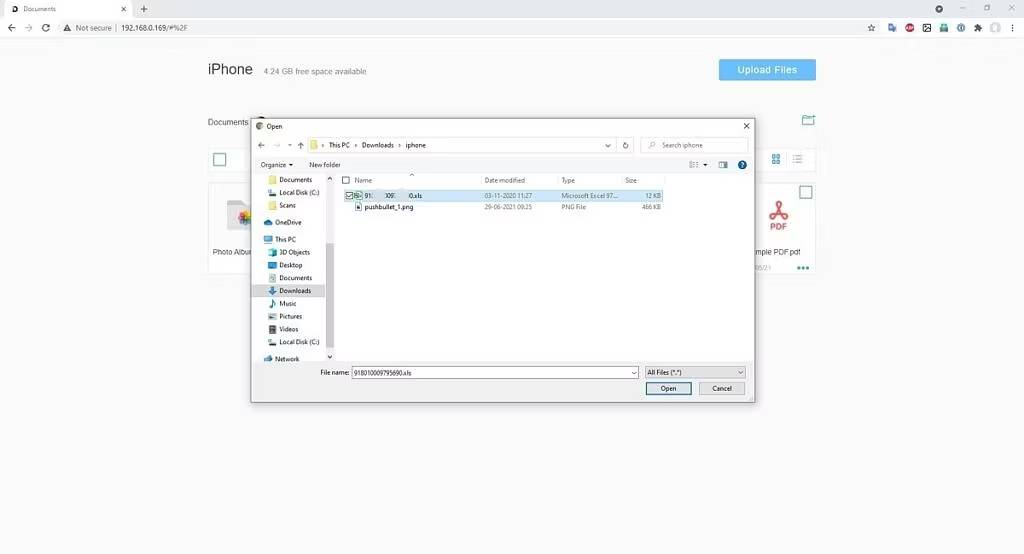The image size is (1024, 554).
Task: Open recent locations dropdown in dialog
Action: tap(289, 145)
